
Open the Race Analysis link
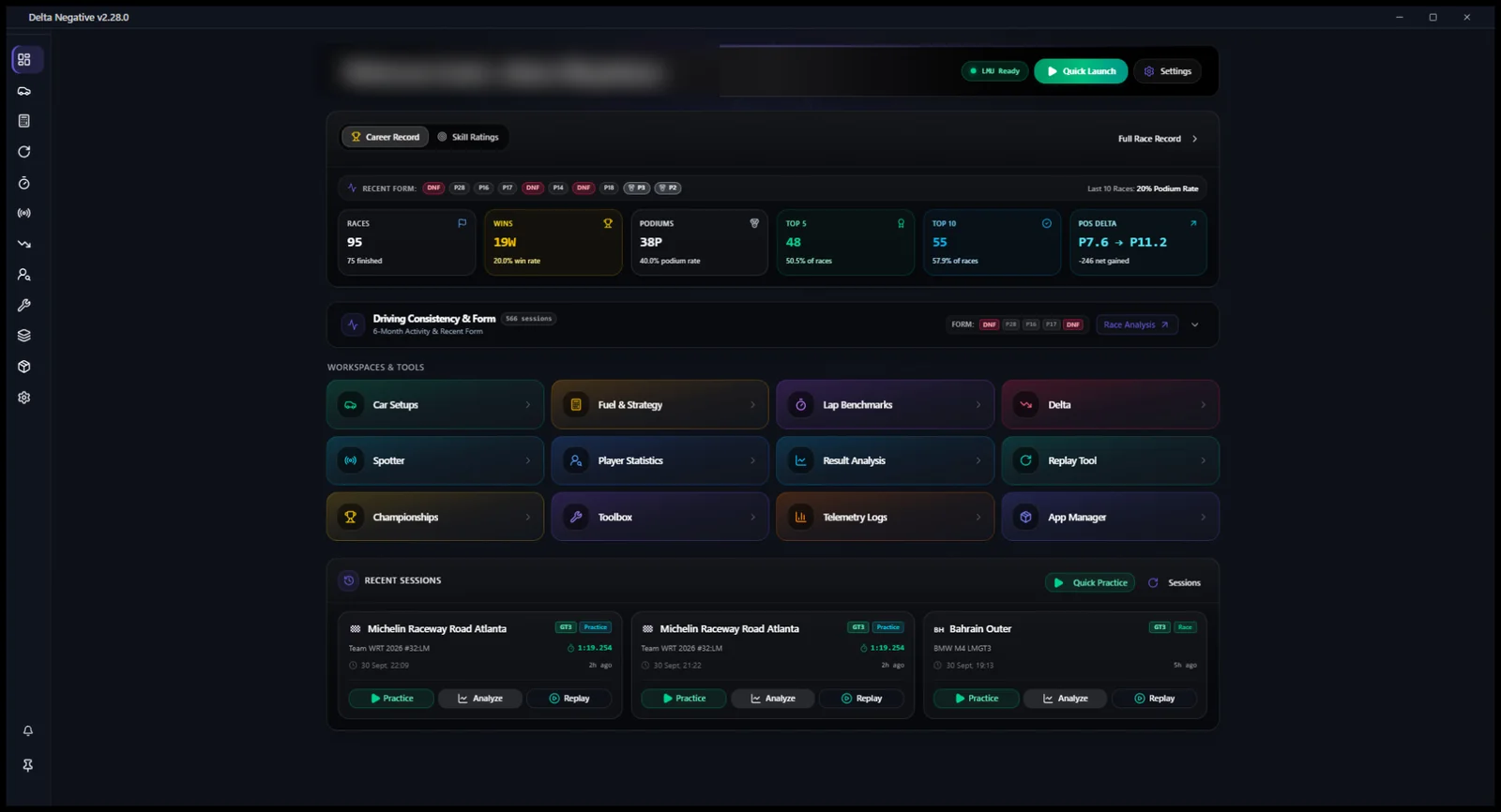pos(1136,324)
